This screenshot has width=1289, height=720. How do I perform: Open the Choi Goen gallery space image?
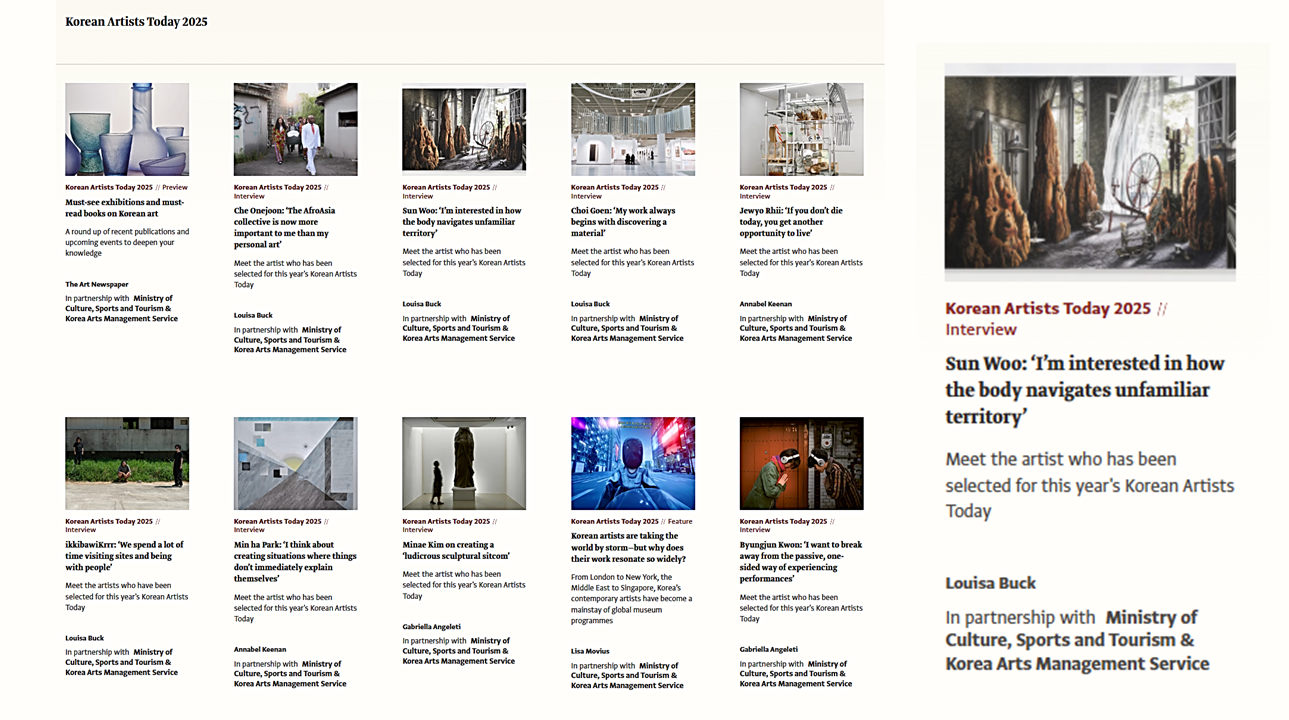click(x=632, y=129)
